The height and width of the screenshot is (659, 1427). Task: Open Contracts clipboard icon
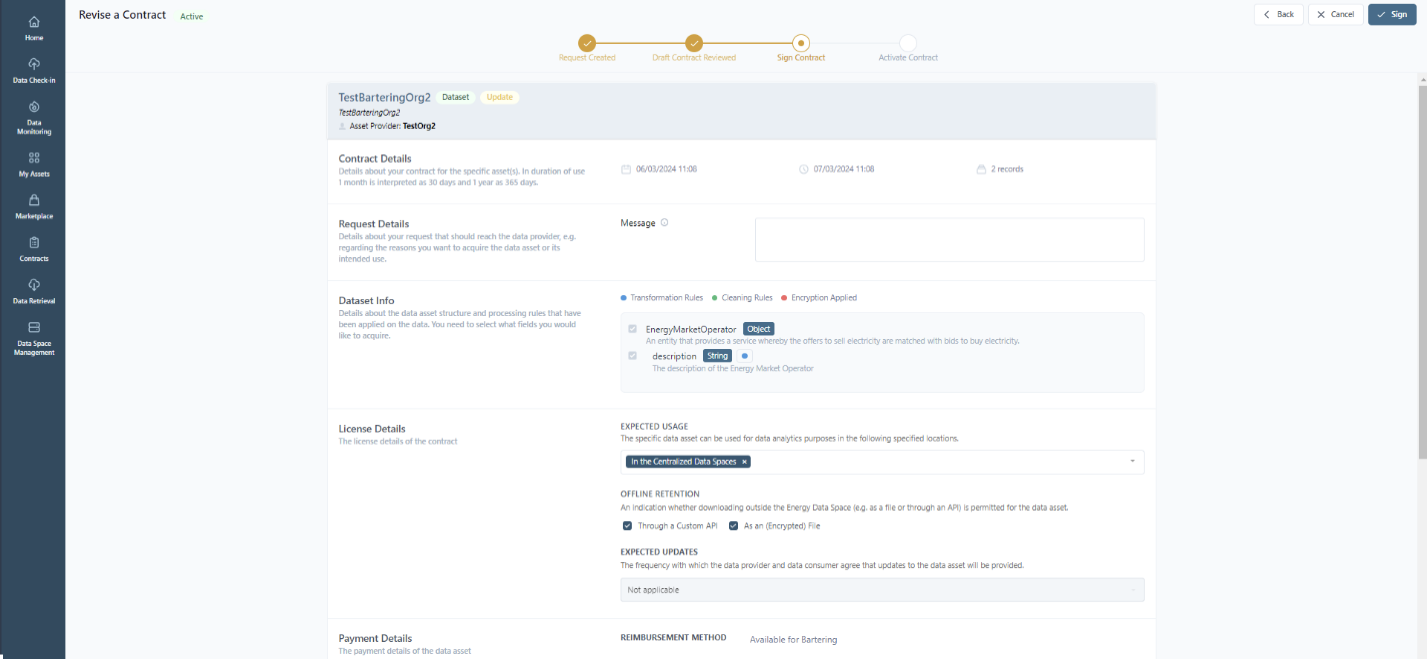click(34, 242)
